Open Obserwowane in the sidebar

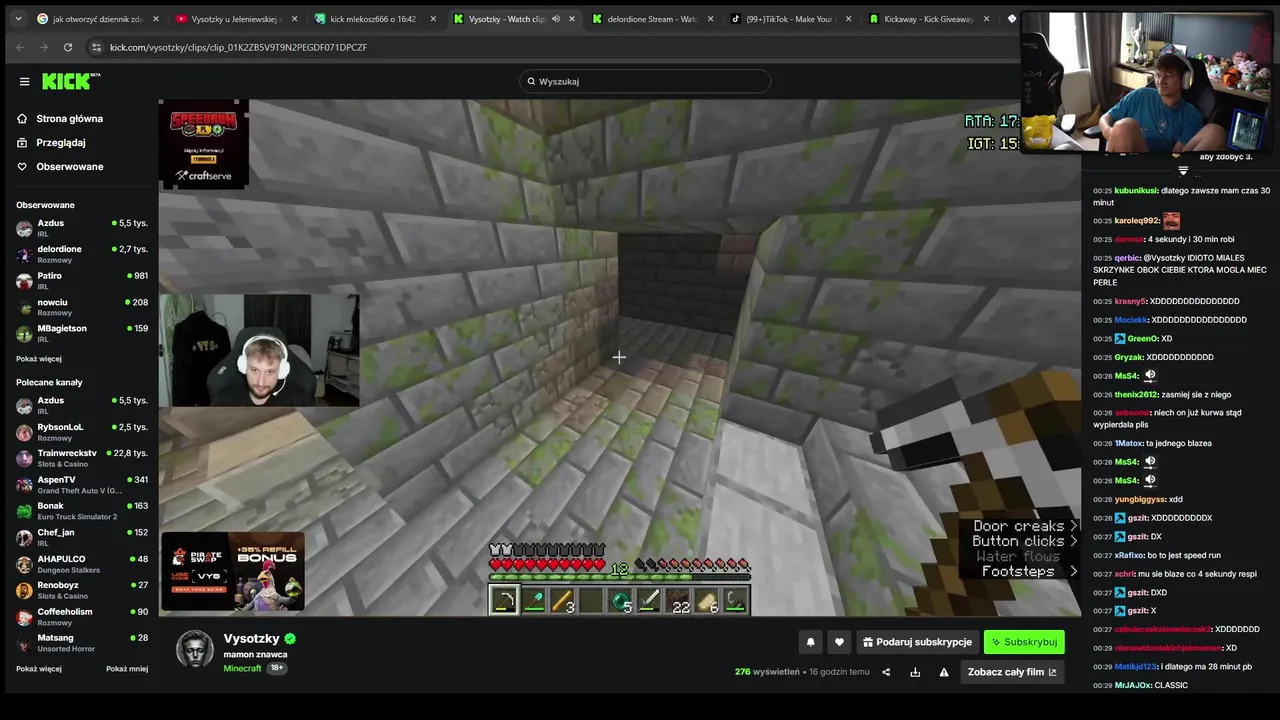(x=69, y=166)
